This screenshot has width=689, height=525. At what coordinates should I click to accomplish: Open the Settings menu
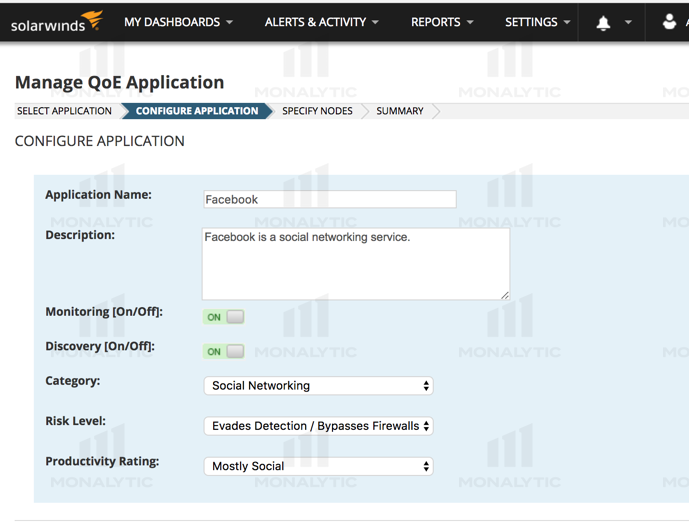click(x=537, y=22)
